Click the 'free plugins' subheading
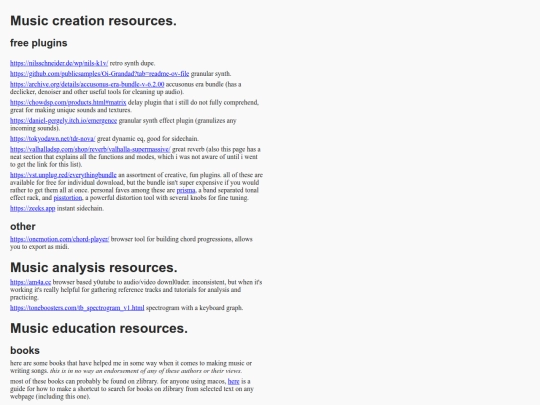540x405 pixels. tap(39, 43)
